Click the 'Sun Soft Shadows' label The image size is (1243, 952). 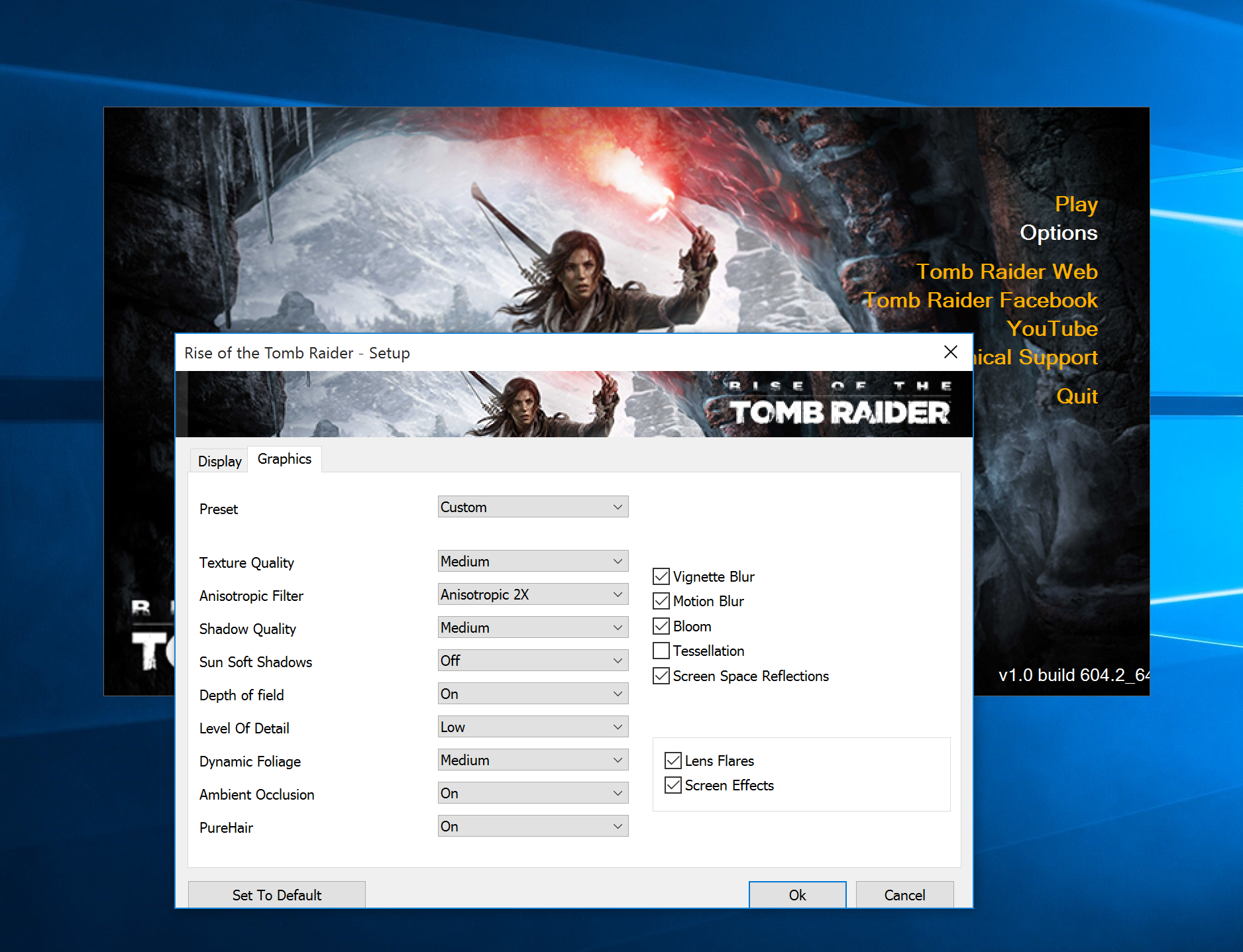coord(256,662)
